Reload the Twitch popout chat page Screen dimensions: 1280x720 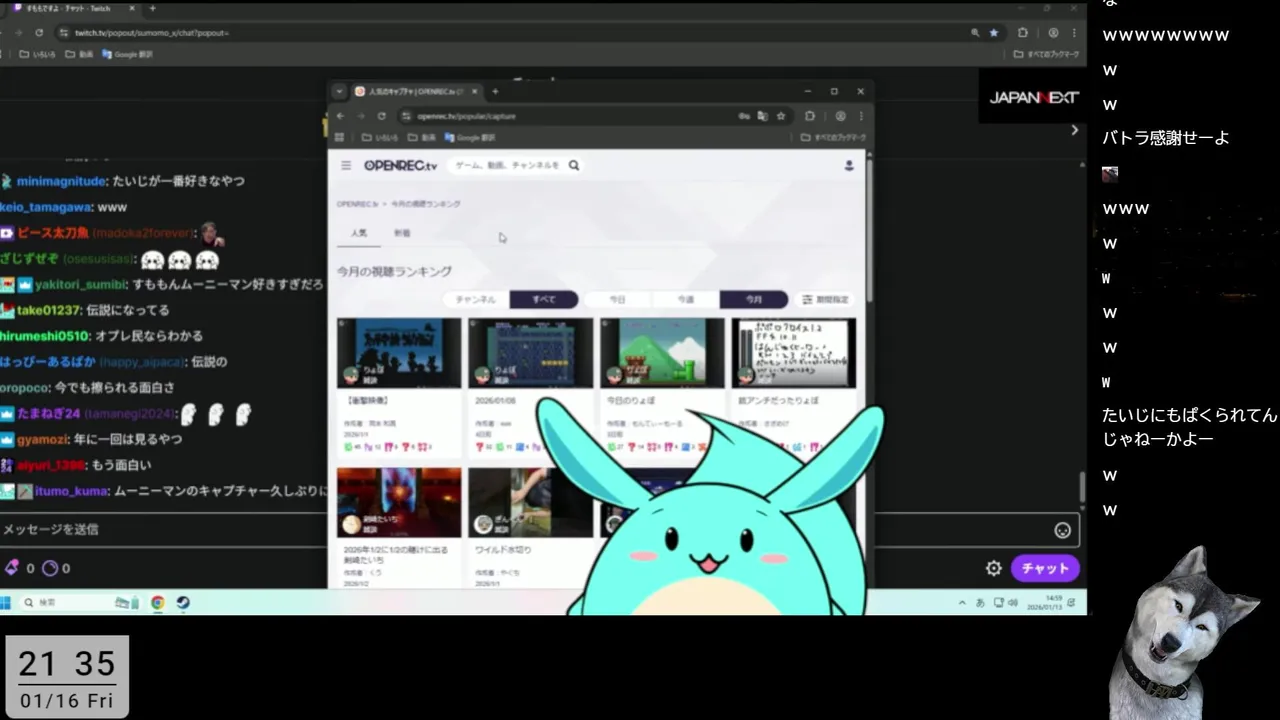pos(39,33)
